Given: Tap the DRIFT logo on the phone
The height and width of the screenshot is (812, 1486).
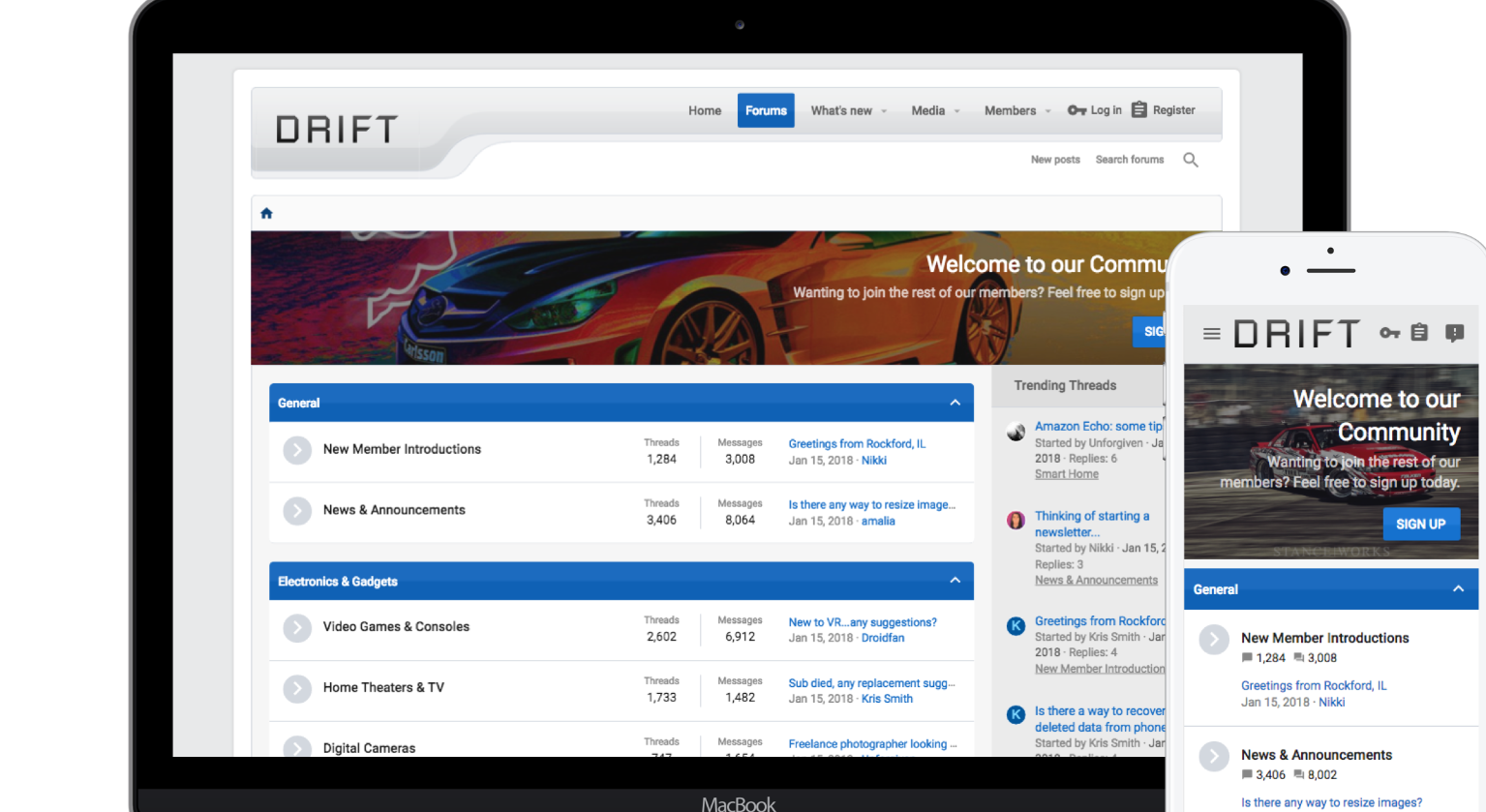Looking at the screenshot, I should (1297, 334).
